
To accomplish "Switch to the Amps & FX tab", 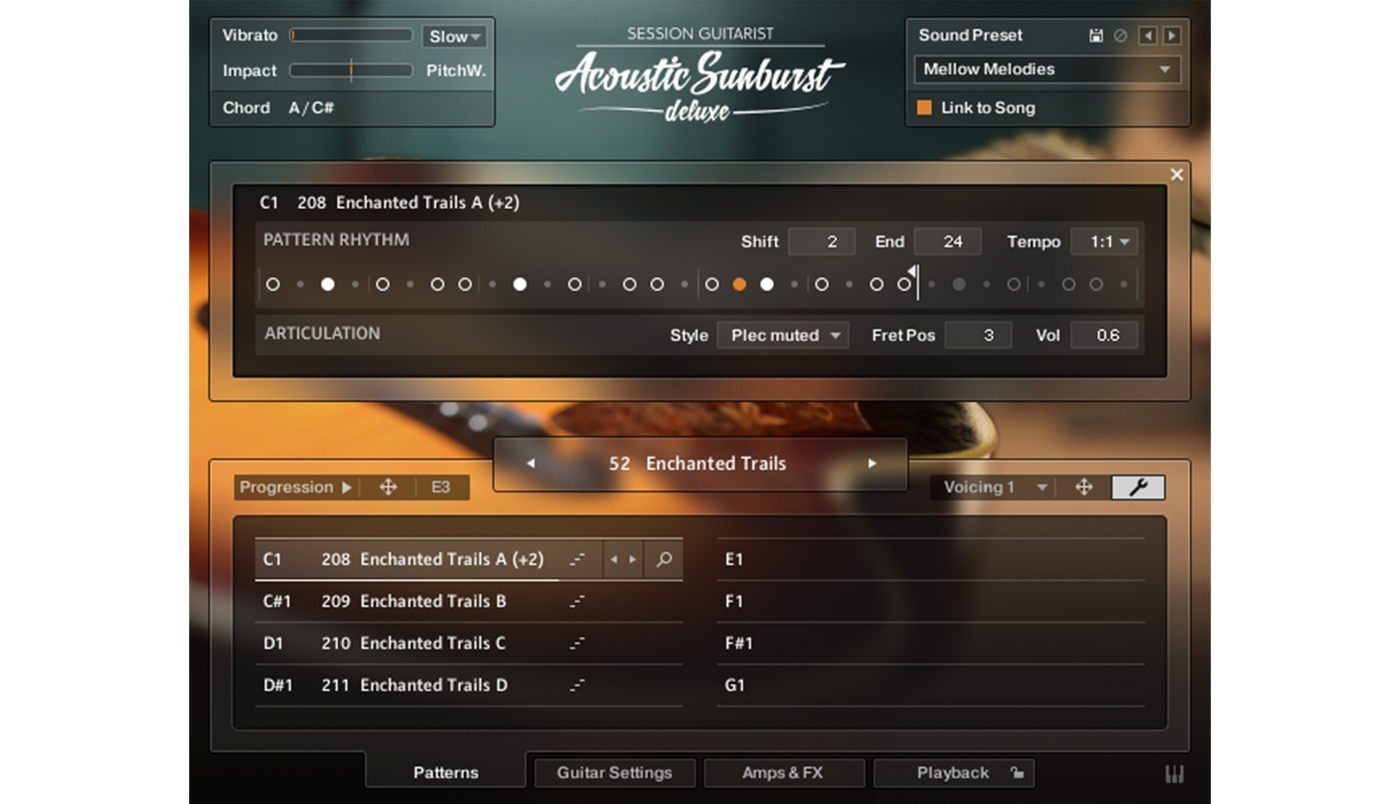I will coord(783,773).
